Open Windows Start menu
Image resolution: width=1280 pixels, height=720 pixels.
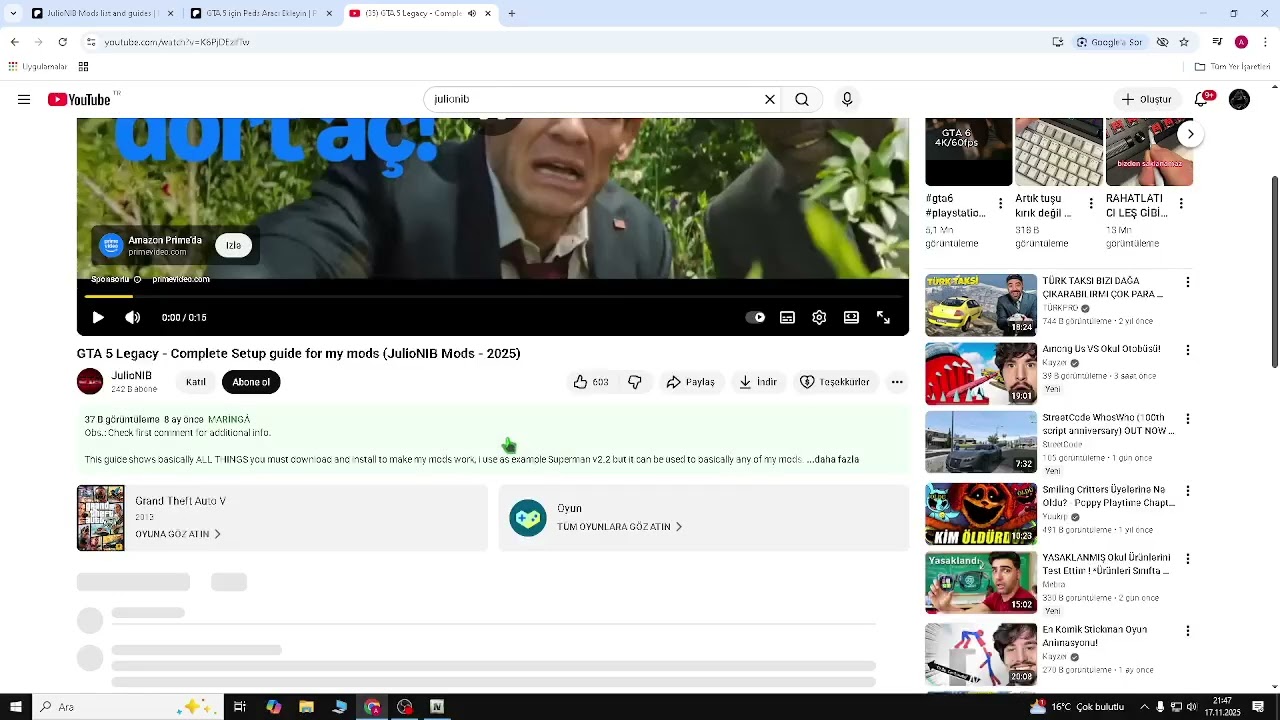pos(15,707)
